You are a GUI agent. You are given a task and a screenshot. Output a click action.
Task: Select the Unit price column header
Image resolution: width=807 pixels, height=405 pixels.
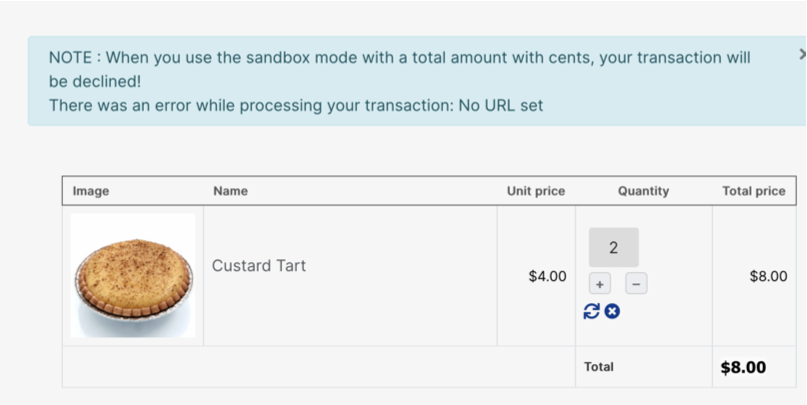[x=535, y=191]
